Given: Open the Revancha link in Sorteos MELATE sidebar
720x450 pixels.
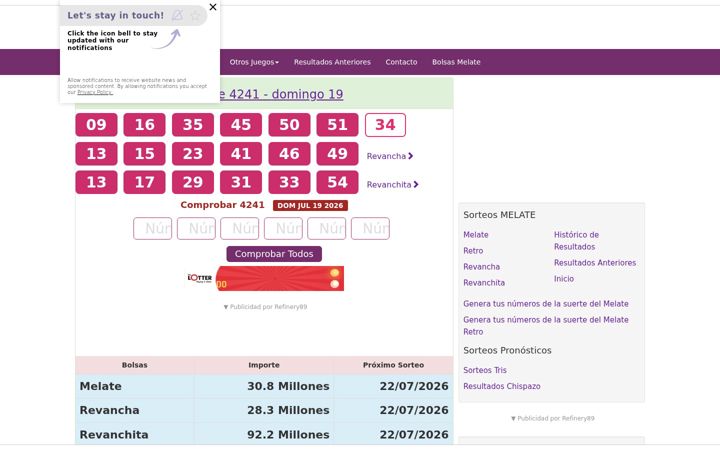Looking at the screenshot, I should [481, 267].
